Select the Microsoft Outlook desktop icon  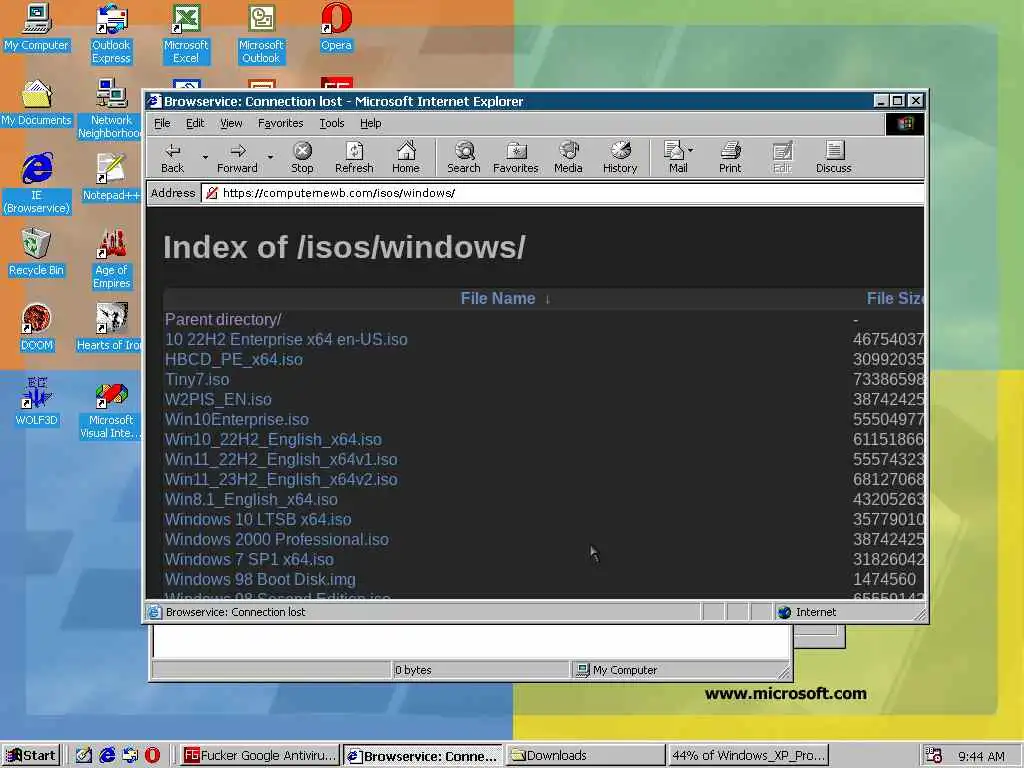pyautogui.click(x=261, y=34)
